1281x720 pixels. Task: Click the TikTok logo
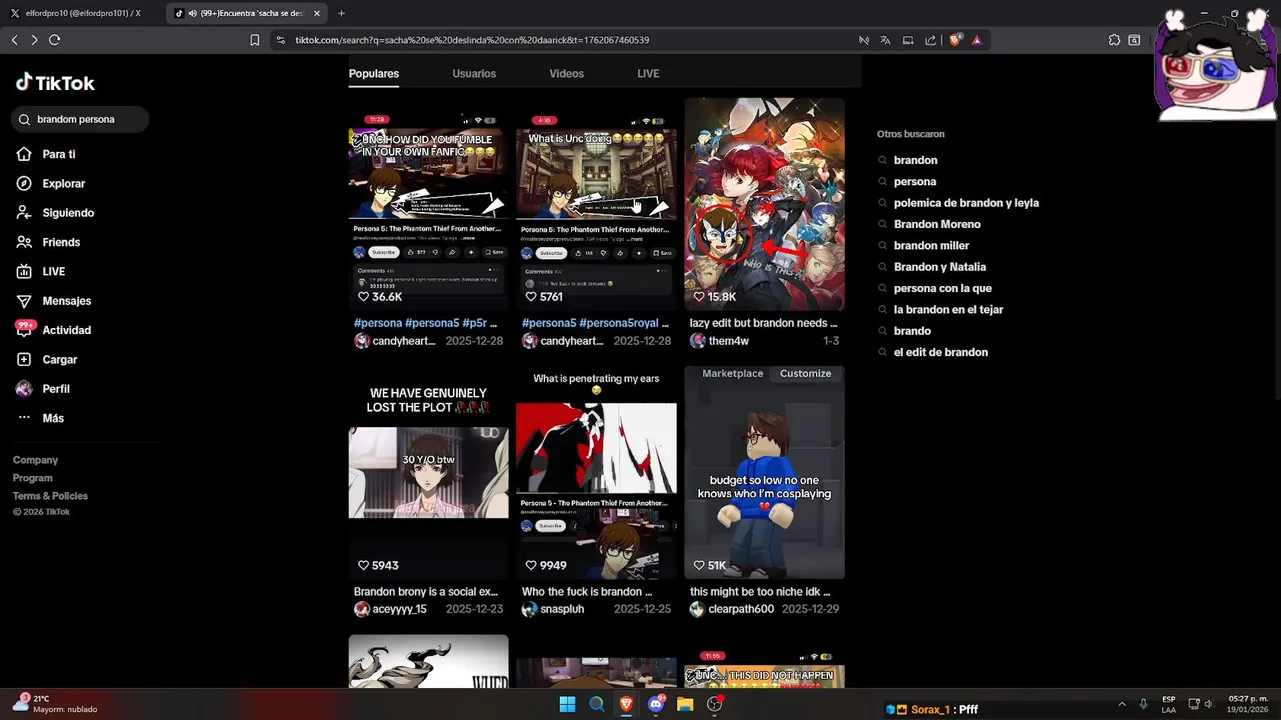pyautogui.click(x=55, y=83)
